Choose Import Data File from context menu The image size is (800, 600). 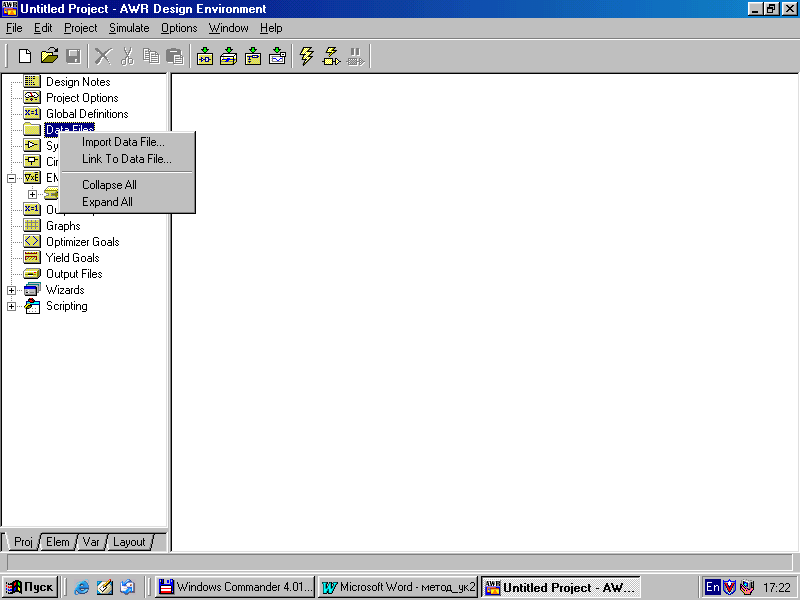pyautogui.click(x=128, y=142)
